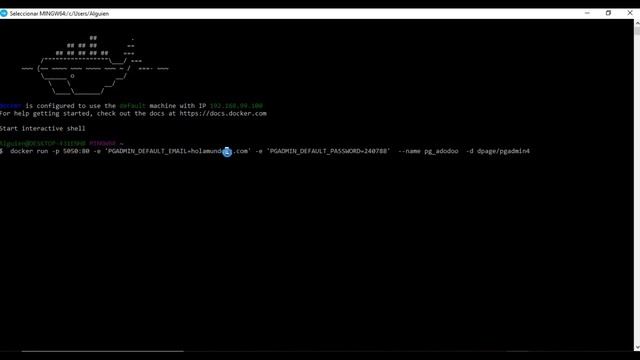Minimize the MINGW64 terminal window
Viewport: 640px width, 360px height.
[587, 13]
